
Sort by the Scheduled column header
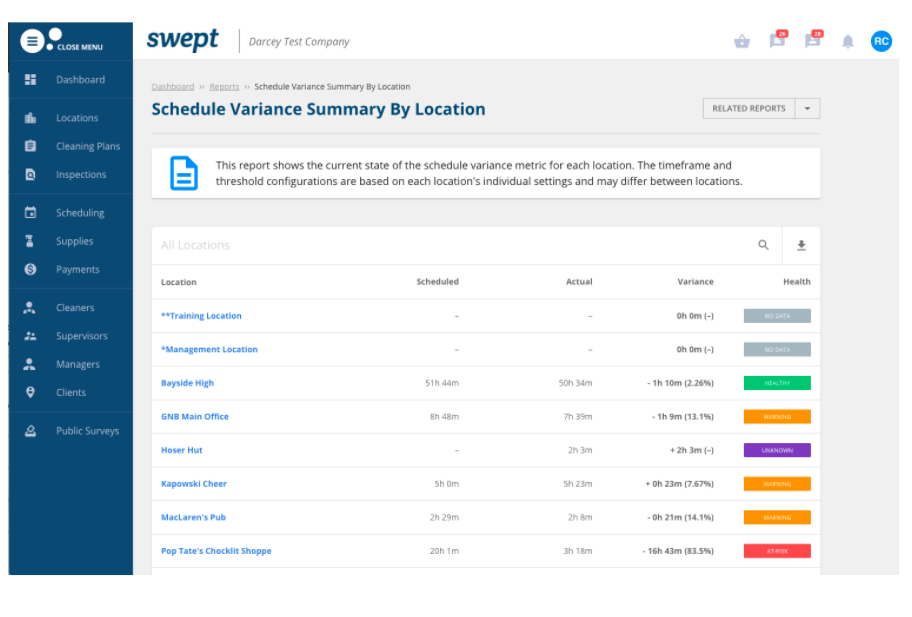[437, 281]
